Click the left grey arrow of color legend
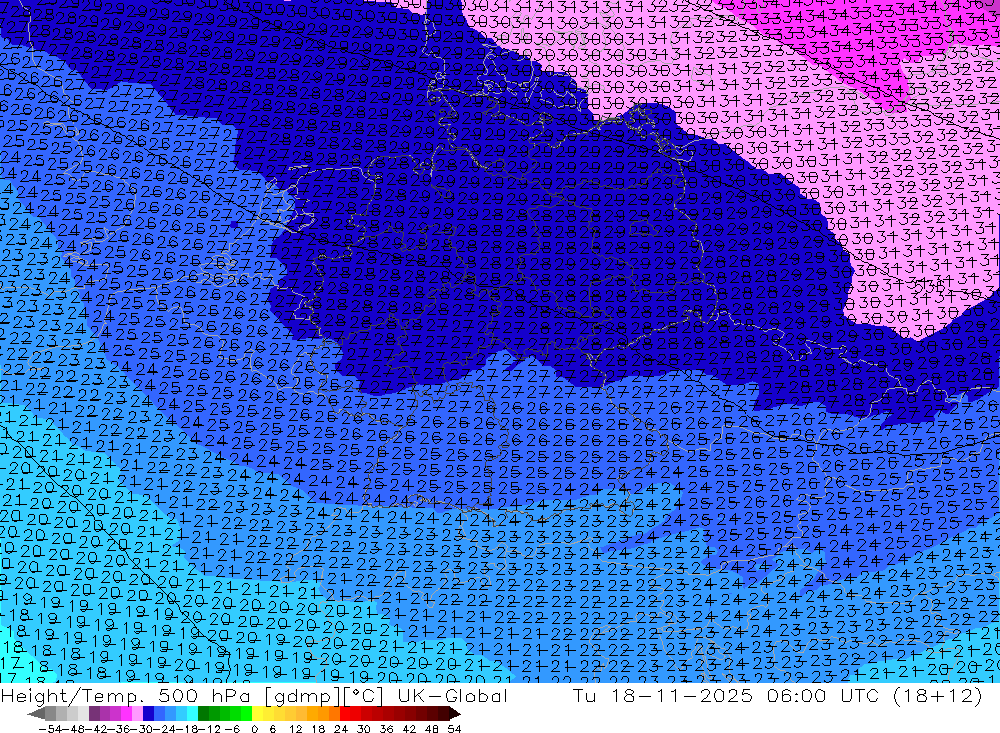This screenshot has width=1000, height=733. (36, 713)
